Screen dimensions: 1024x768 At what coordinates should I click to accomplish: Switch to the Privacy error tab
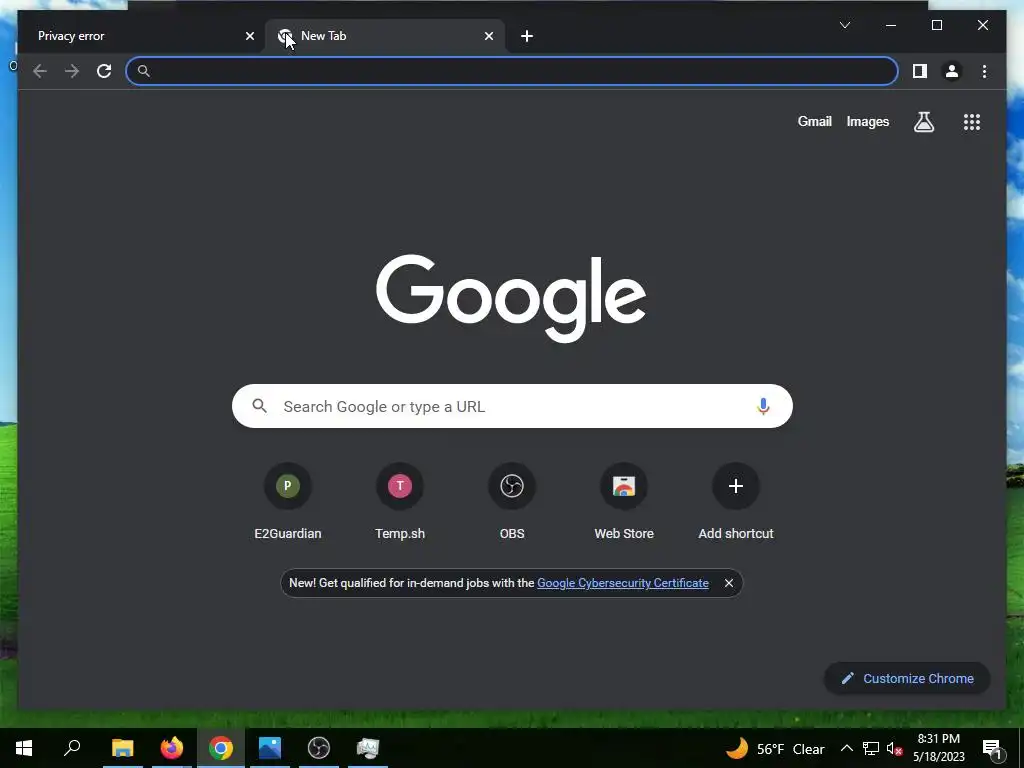(x=140, y=36)
